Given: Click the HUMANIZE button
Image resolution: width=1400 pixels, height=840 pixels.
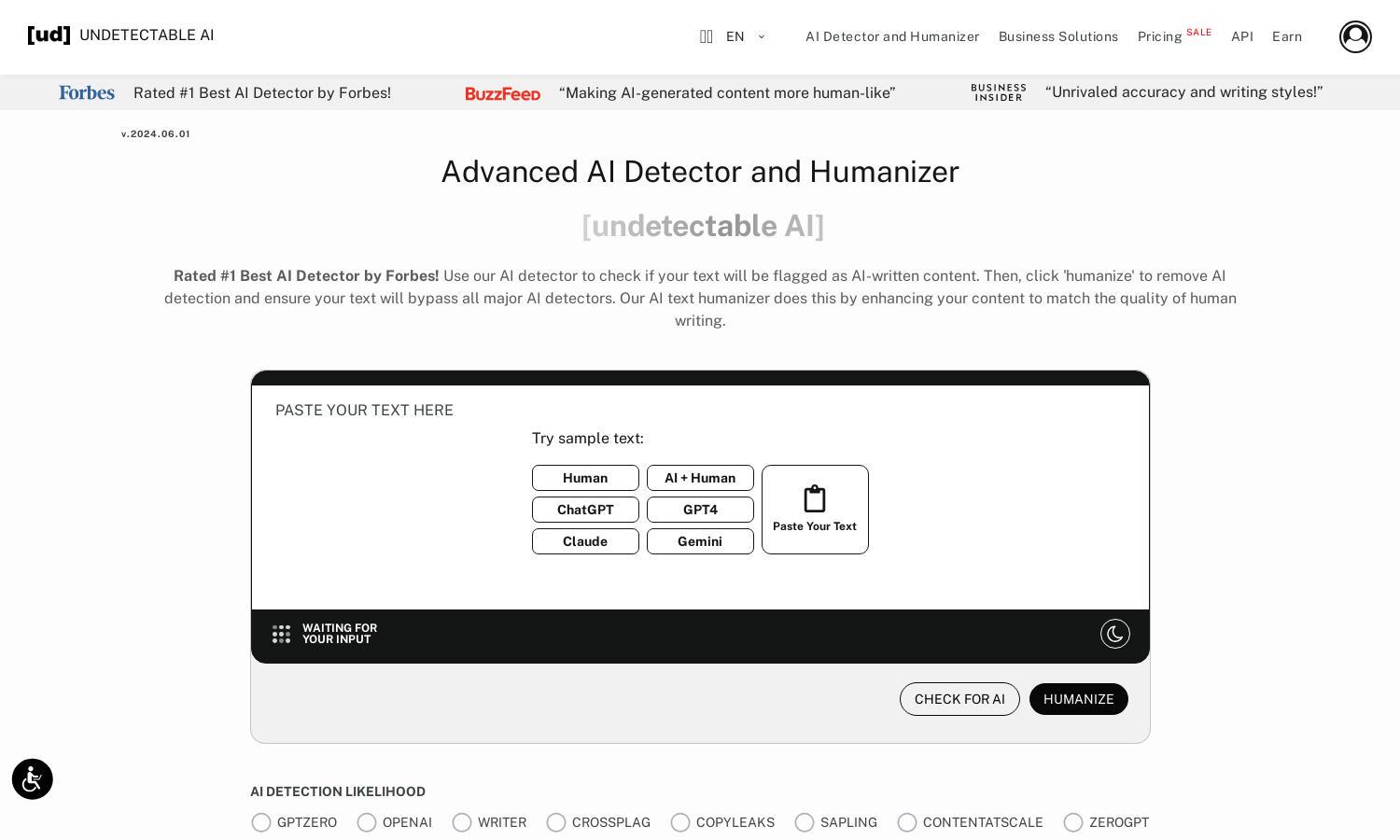Looking at the screenshot, I should (1079, 699).
